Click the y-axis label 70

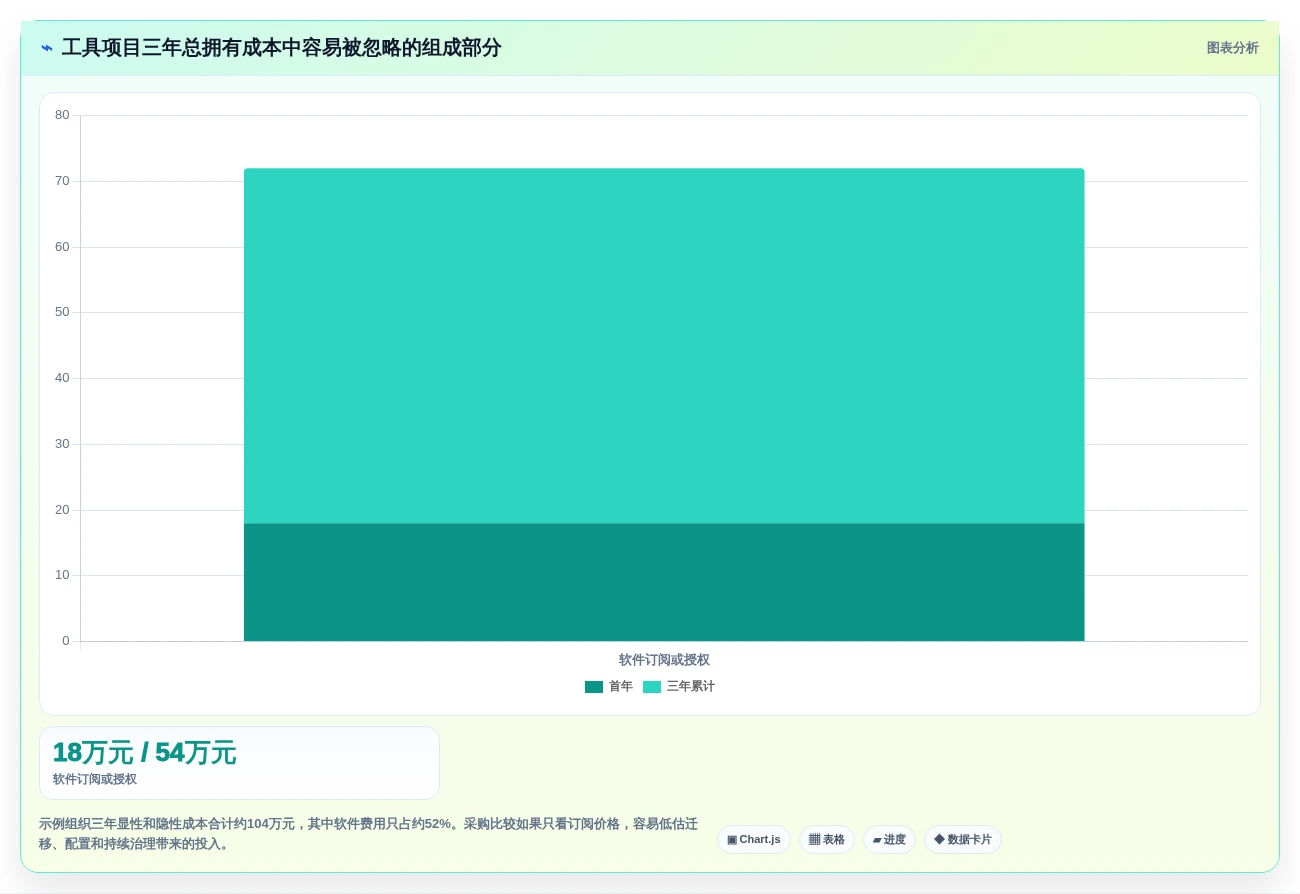coord(62,181)
